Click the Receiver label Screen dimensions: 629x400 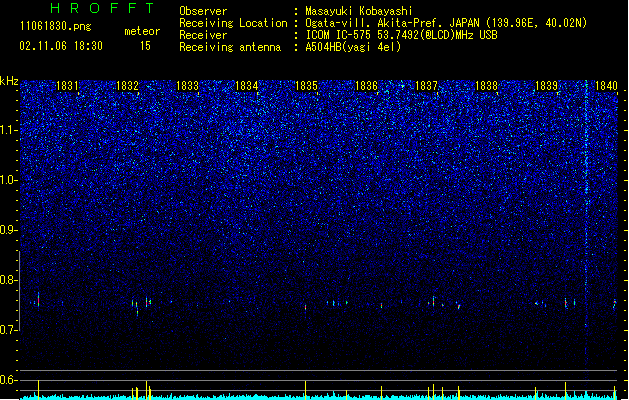point(203,35)
